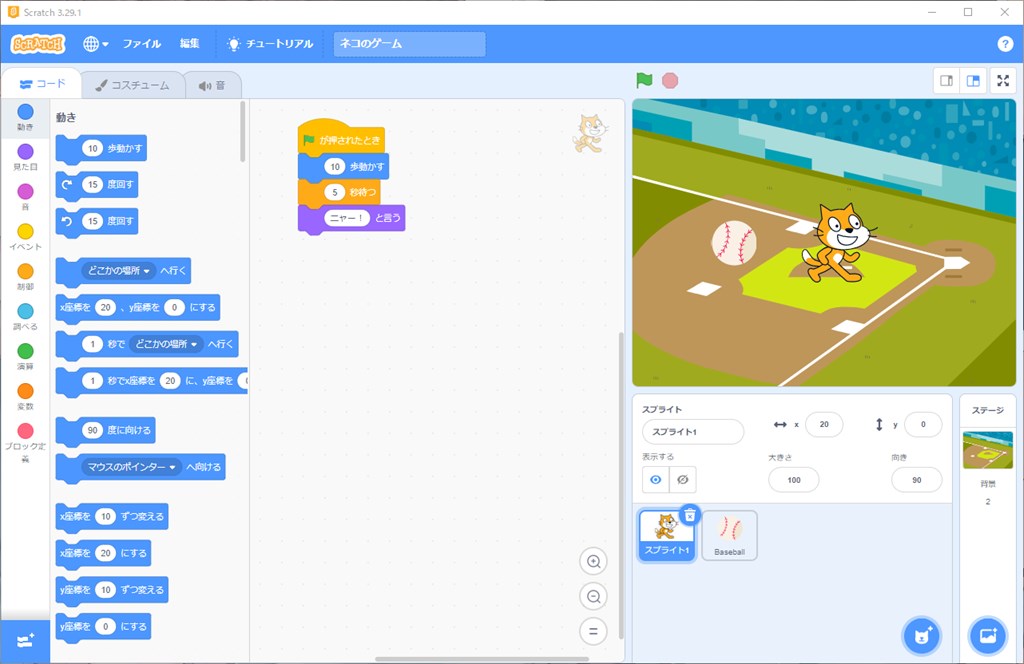This screenshot has width=1024, height=664.
Task: Click the workspace vertical scrollbar
Action: [x=620, y=486]
